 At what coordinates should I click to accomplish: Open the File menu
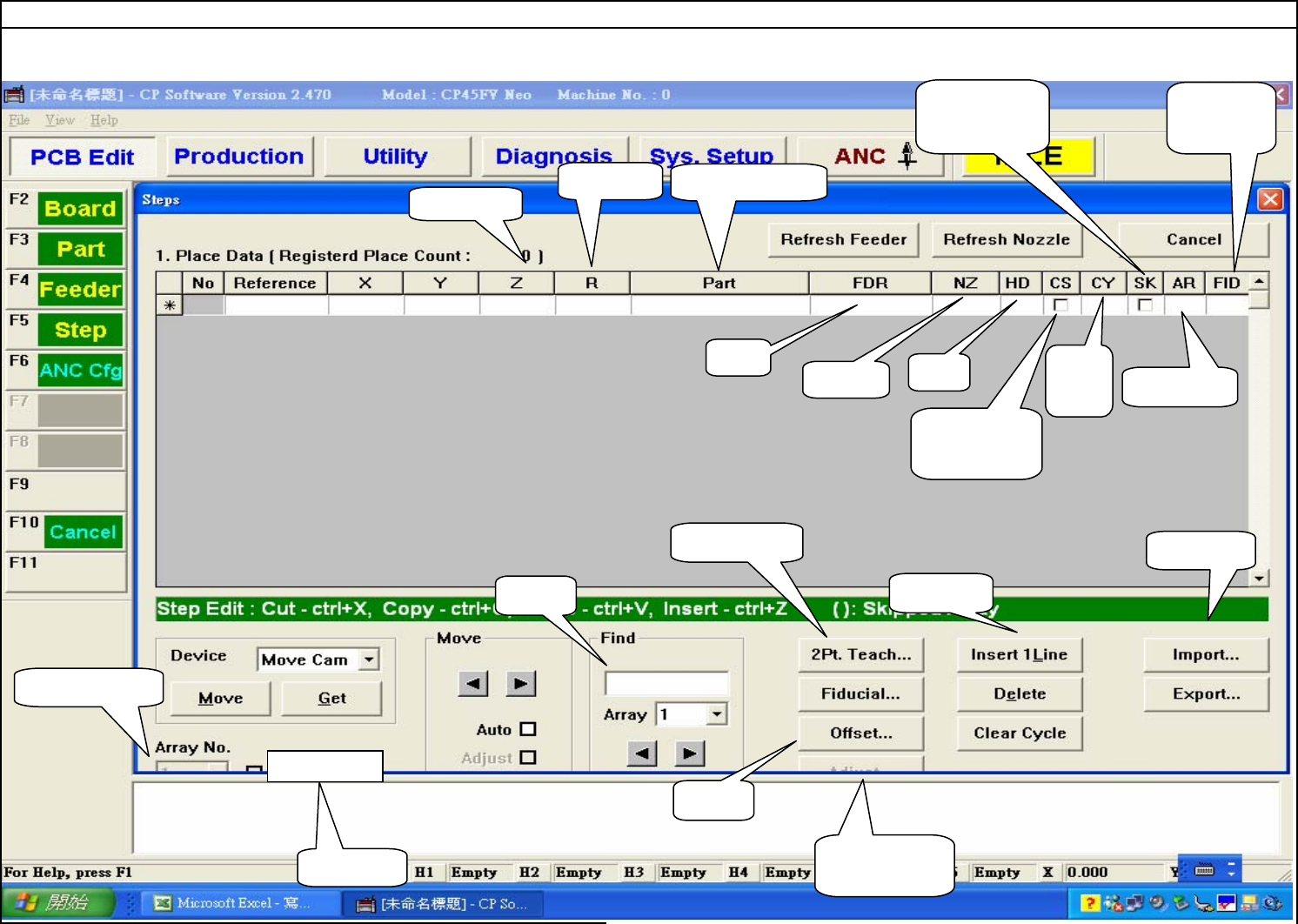click(19, 120)
